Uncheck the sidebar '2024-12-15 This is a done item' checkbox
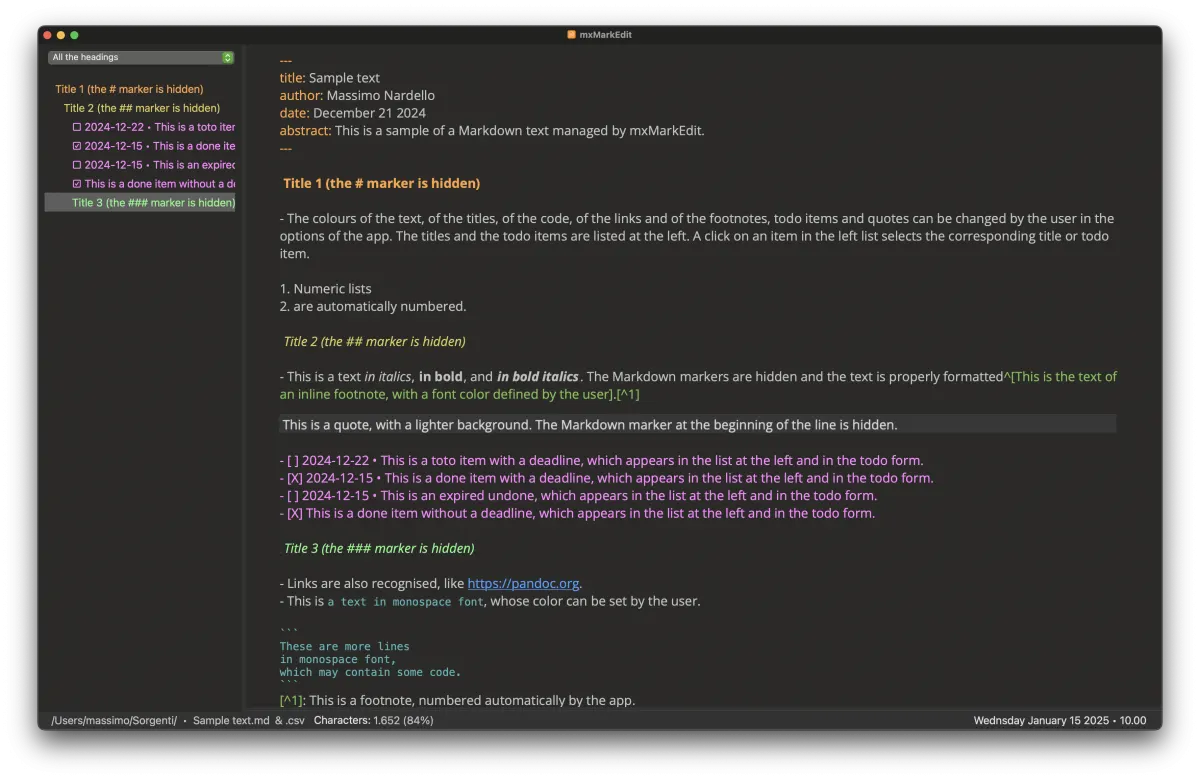Image resolution: width=1200 pixels, height=780 pixels. pyautogui.click(x=77, y=146)
